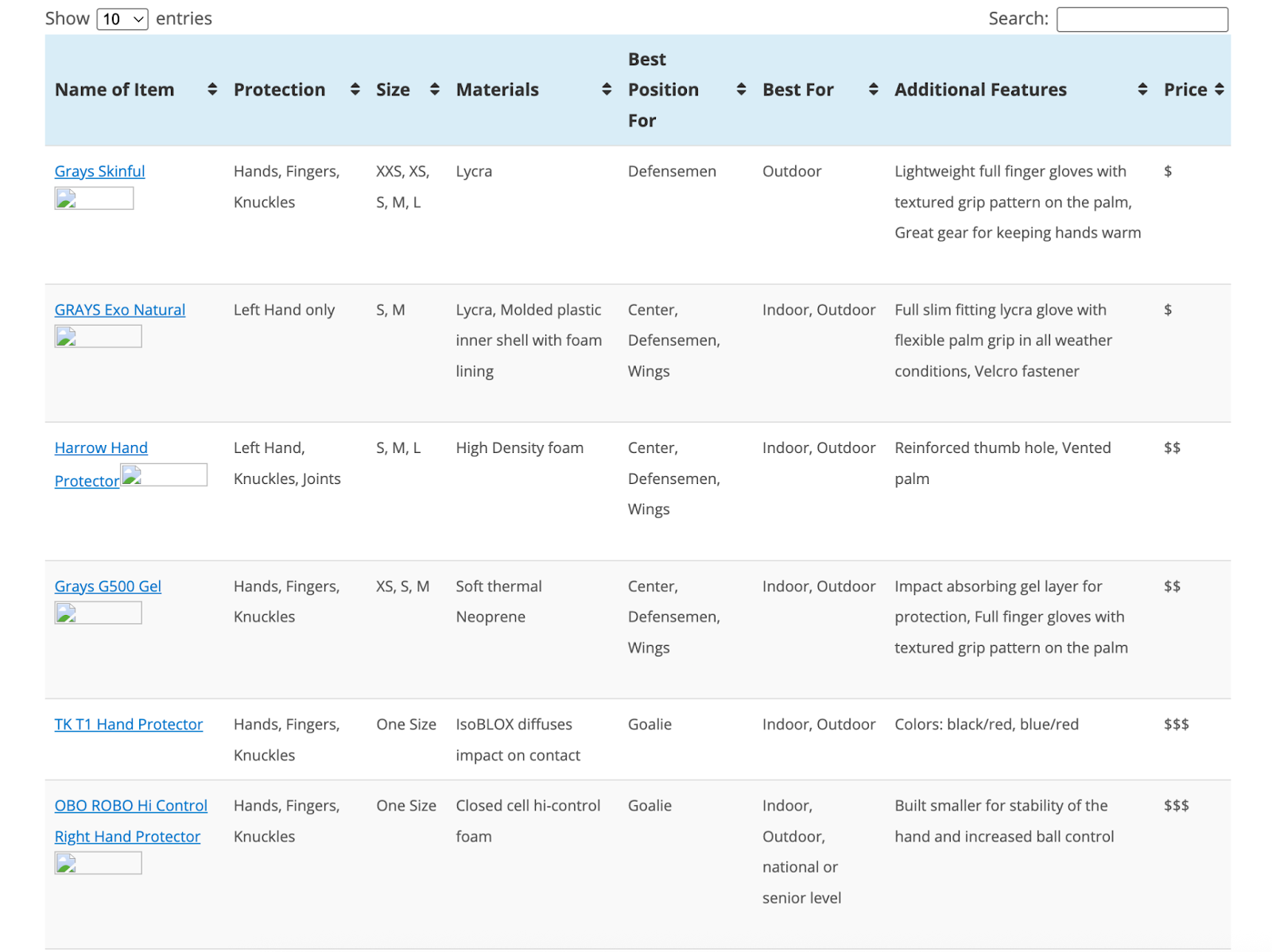Viewport: 1272px width, 952px height.
Task: Select 'Reinforced thumb hole, Vented palm' cell
Action: coord(1003,463)
